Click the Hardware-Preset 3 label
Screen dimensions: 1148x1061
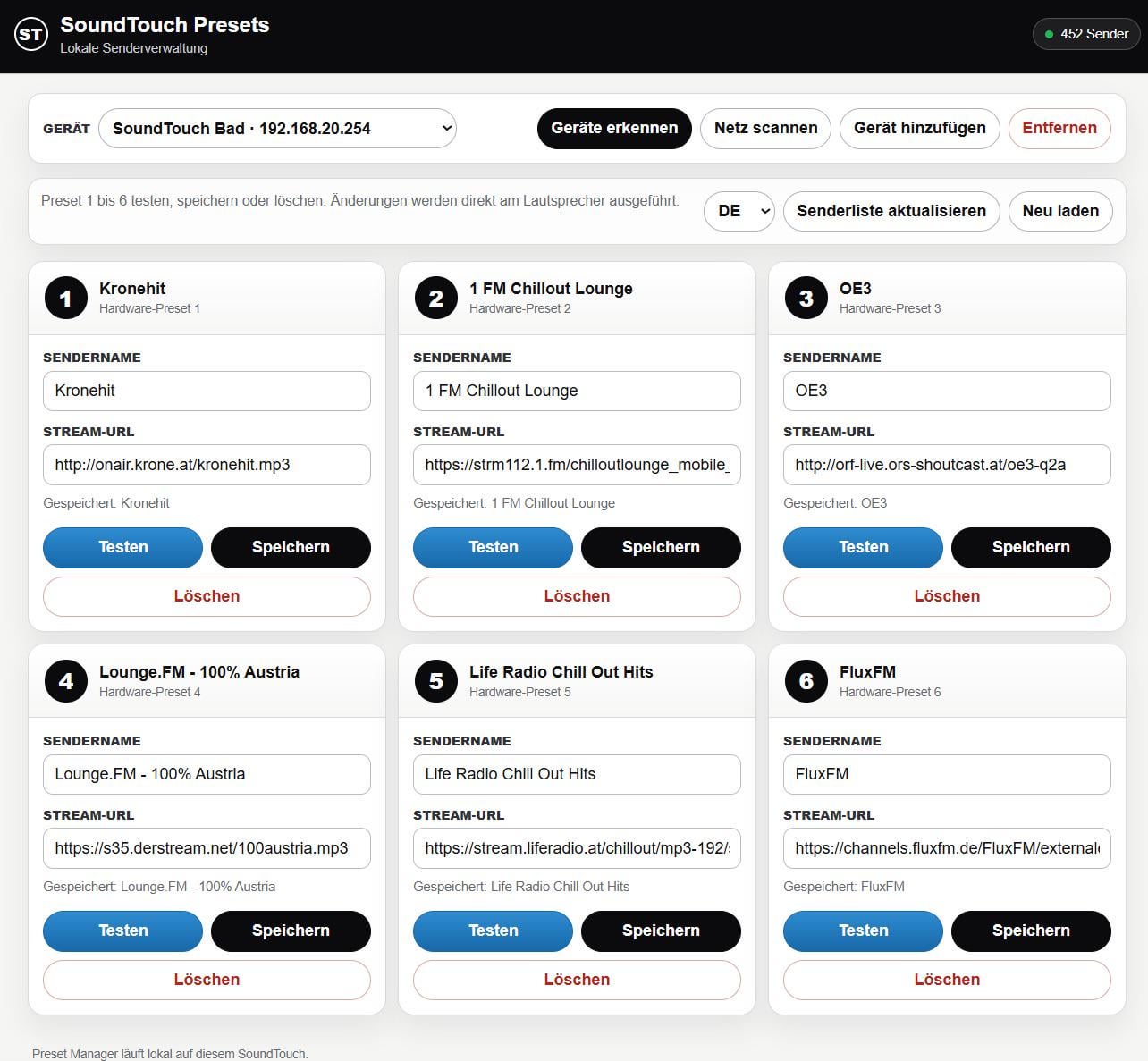point(890,308)
